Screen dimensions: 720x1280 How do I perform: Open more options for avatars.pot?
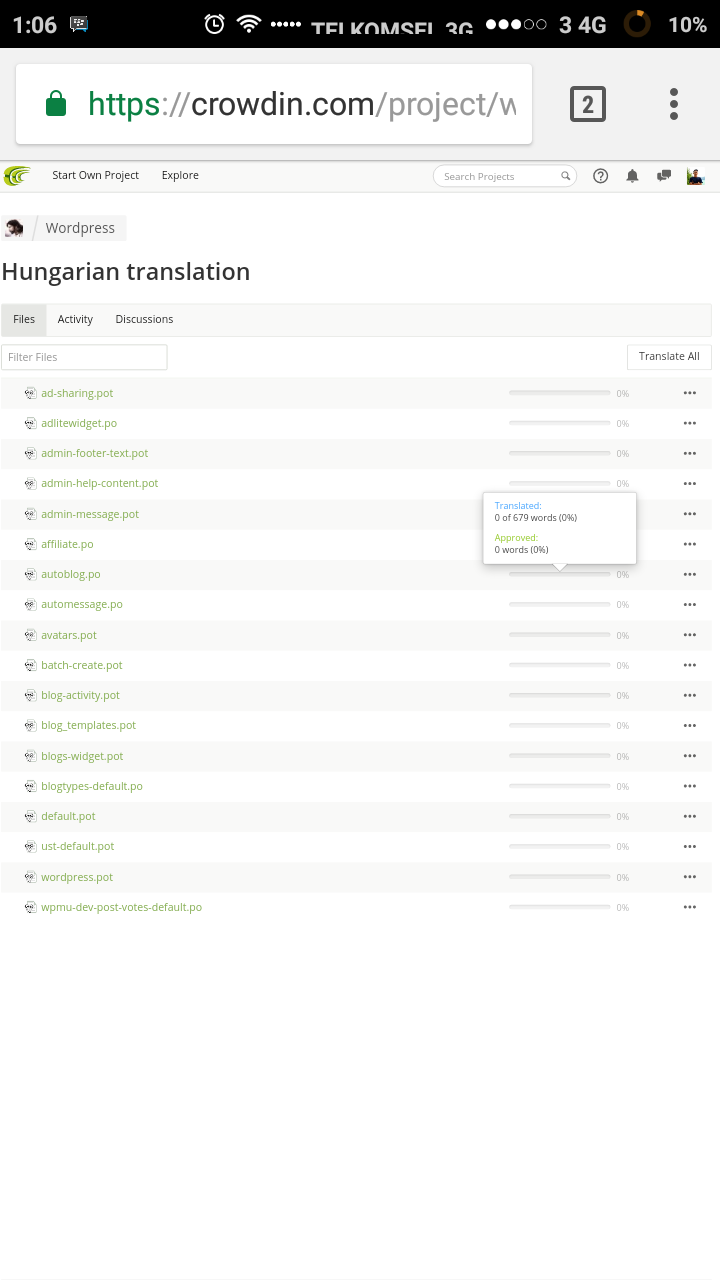tap(689, 635)
